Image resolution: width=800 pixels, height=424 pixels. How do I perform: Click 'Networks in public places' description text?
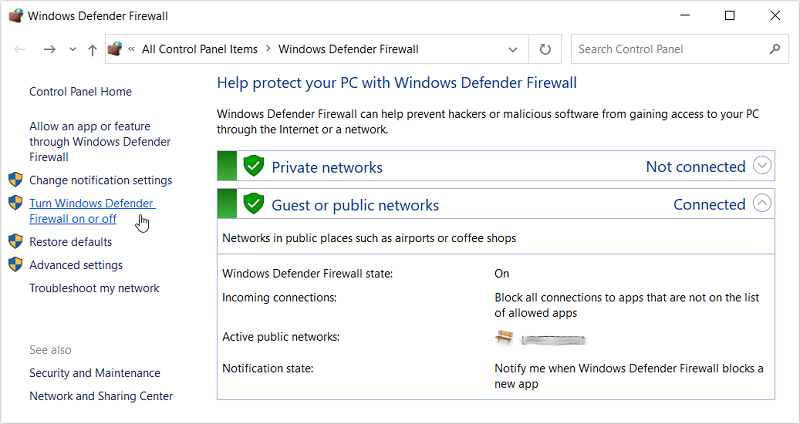point(369,238)
